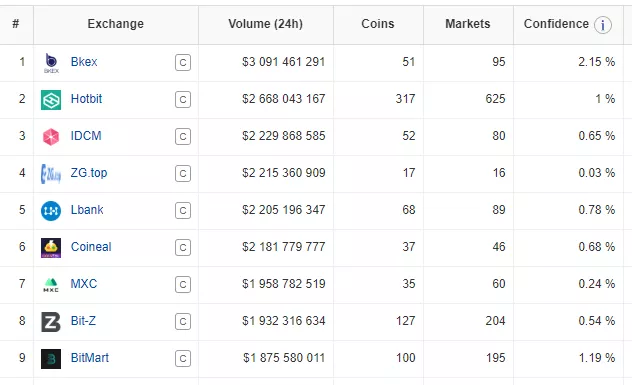The height and width of the screenshot is (385, 632).
Task: Select Bit-Z volume $1 932 316 634
Action: coord(284,321)
